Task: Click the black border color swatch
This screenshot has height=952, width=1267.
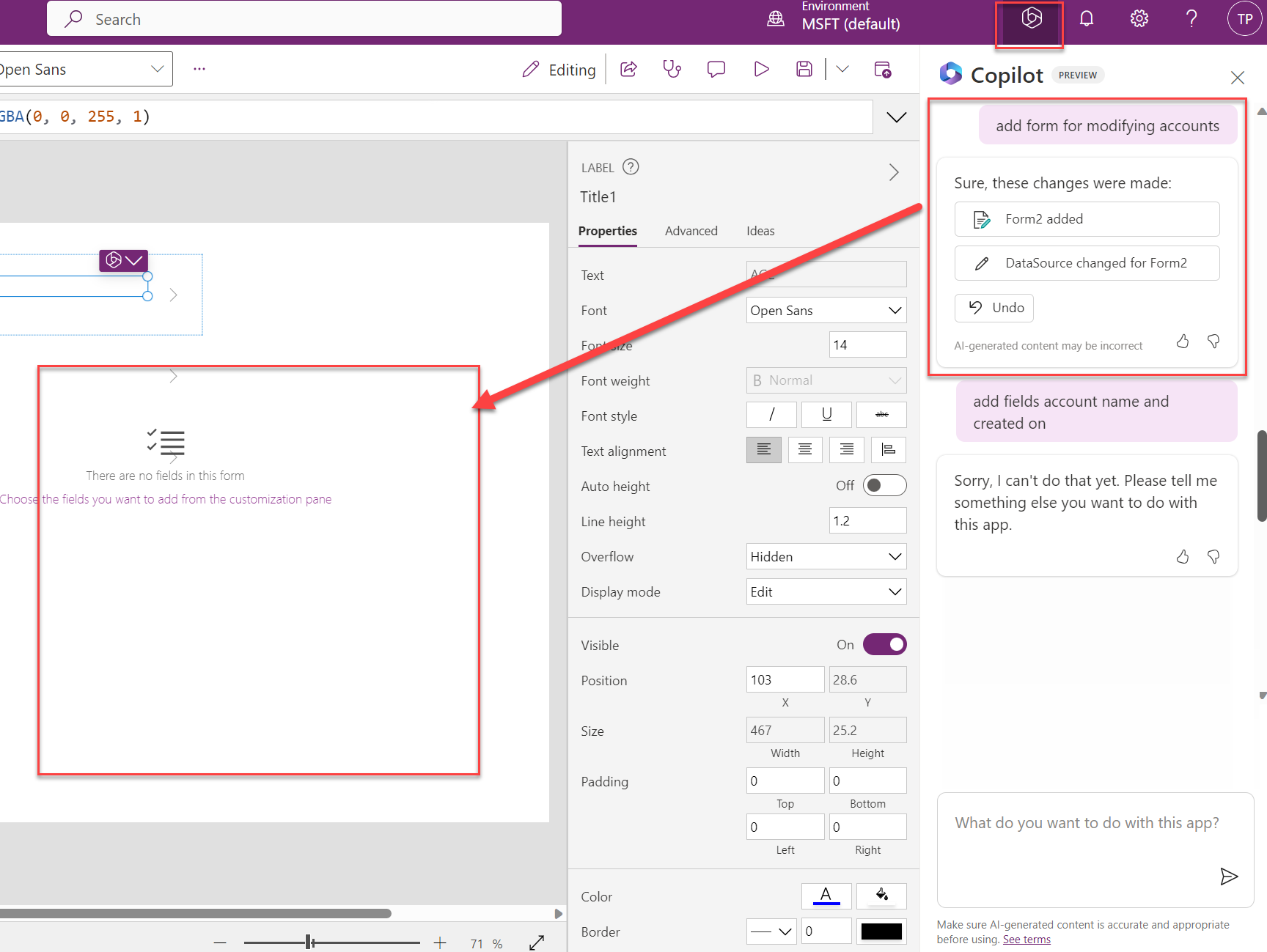Action: point(881,931)
